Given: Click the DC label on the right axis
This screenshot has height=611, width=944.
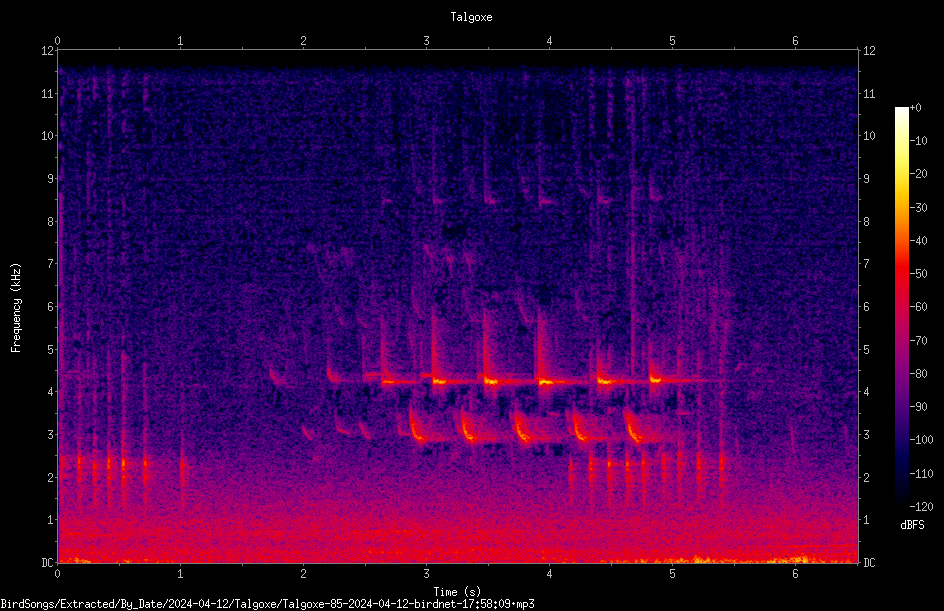Looking at the screenshot, I should pos(869,563).
